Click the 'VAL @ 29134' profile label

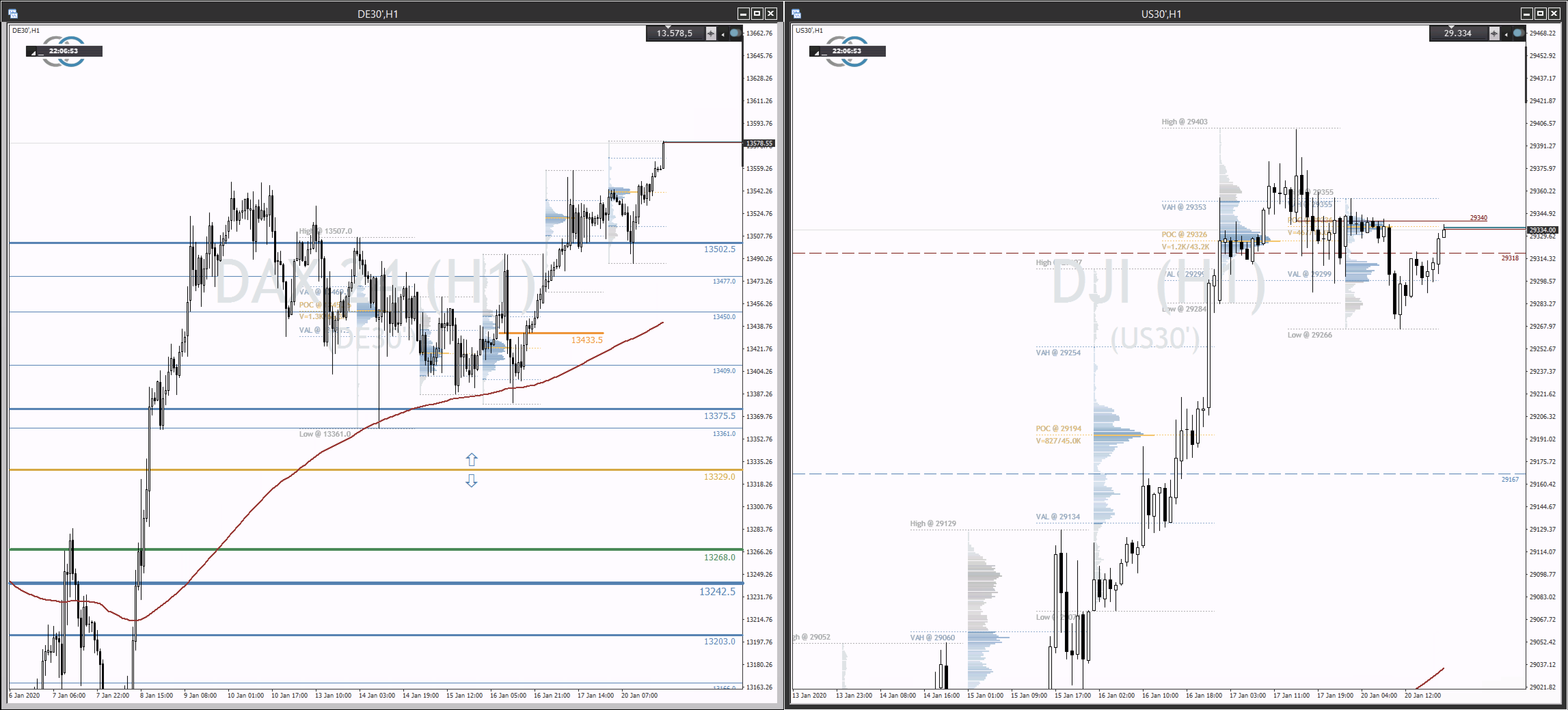(x=1058, y=517)
